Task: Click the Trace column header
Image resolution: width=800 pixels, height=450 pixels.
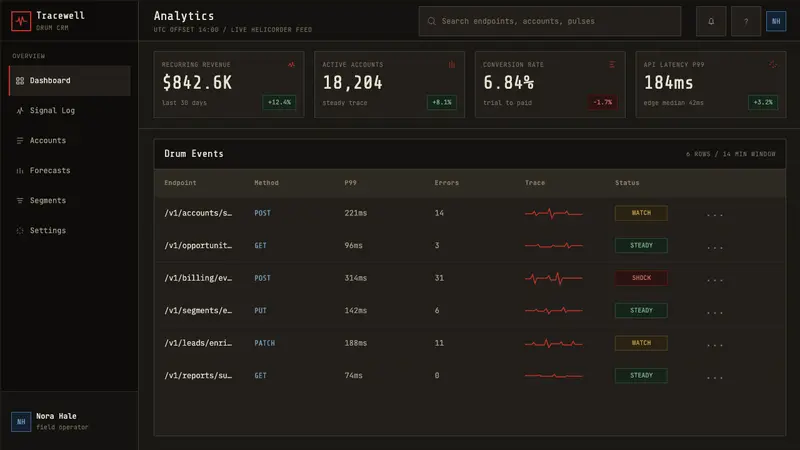Action: pyautogui.click(x=535, y=183)
